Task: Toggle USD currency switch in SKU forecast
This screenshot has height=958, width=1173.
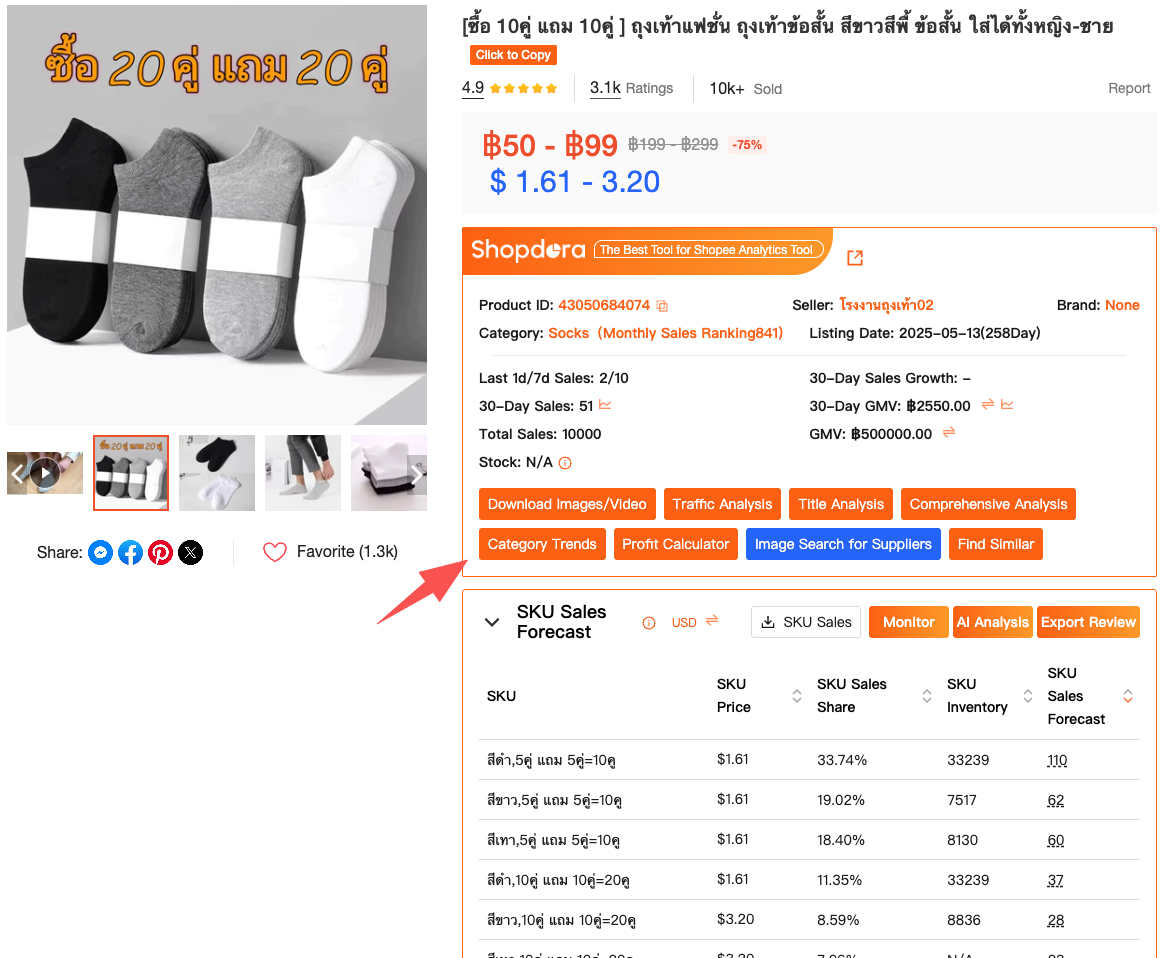Action: click(x=712, y=621)
